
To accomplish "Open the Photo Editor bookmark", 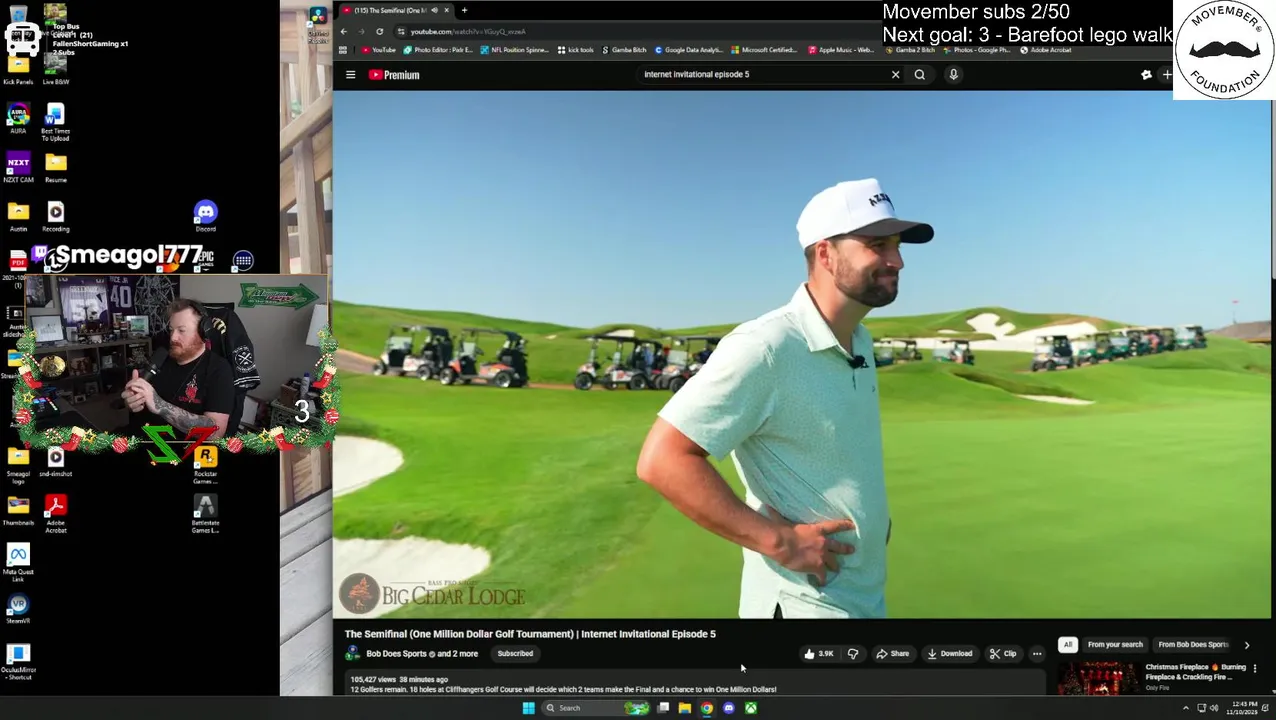I will coord(439,50).
